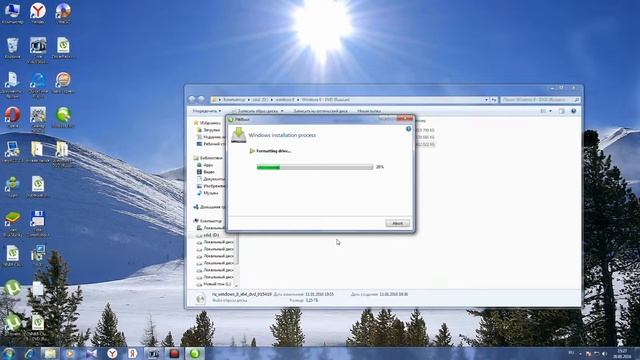This screenshot has width=640, height=360.
Task: Click the red record icon on taskbar
Action: click(174, 354)
